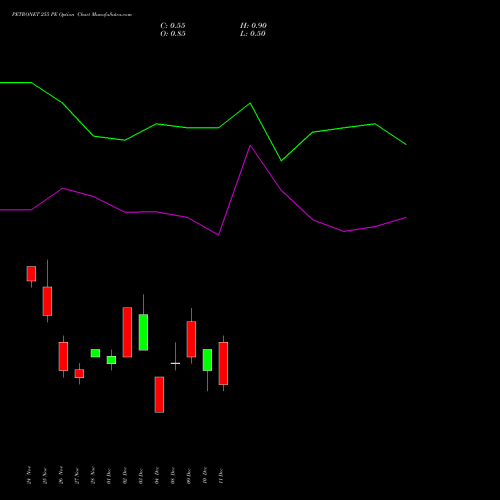Click the close value C: 0.55

(x=173, y=26)
